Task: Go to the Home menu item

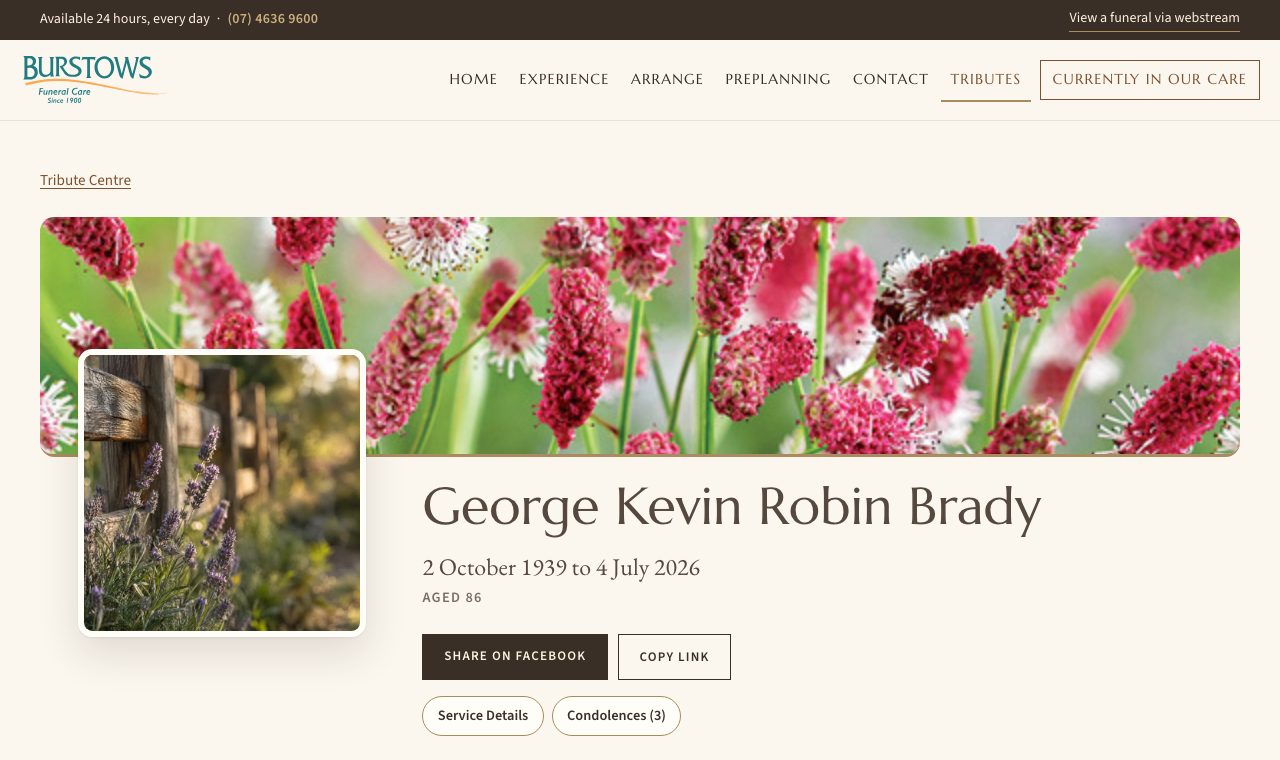Action: click(473, 80)
